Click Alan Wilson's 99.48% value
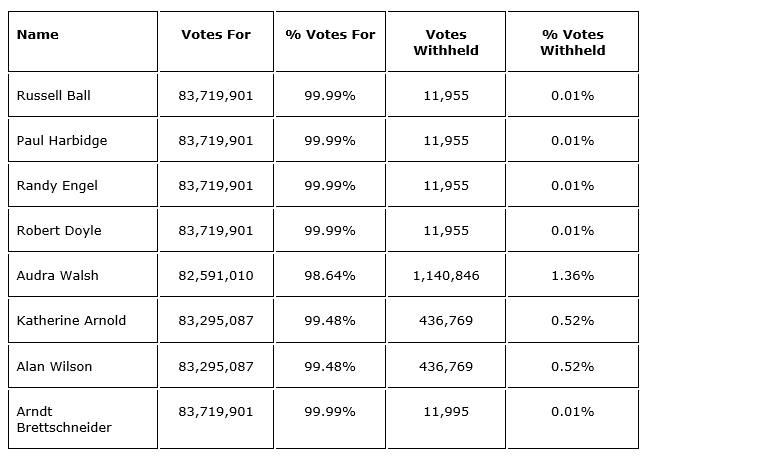The height and width of the screenshot is (458, 766). [330, 367]
